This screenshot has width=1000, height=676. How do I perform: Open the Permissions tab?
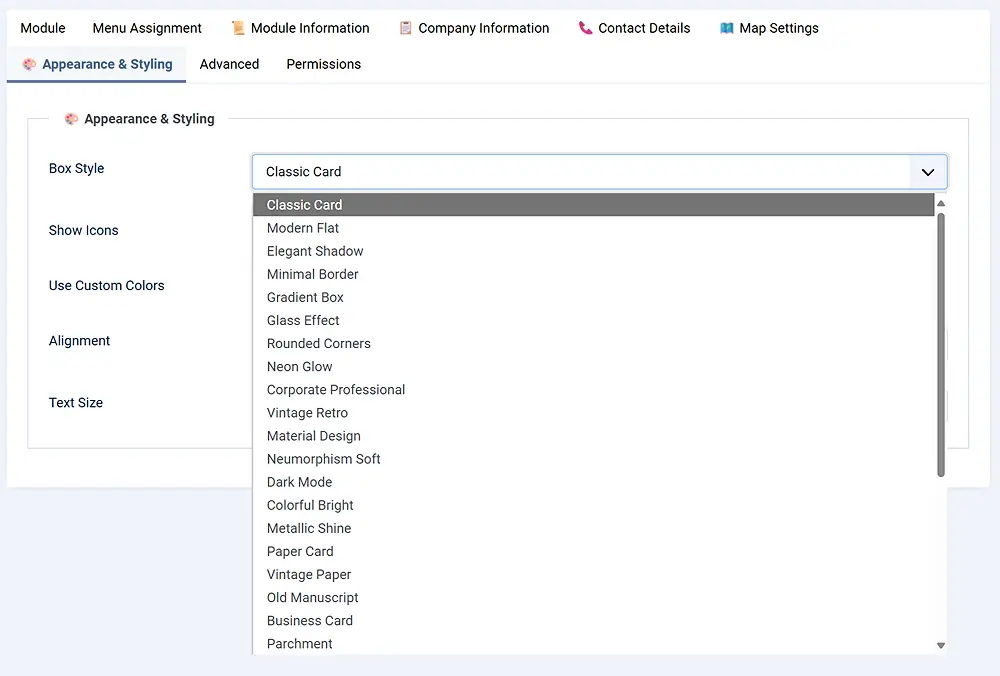(323, 64)
